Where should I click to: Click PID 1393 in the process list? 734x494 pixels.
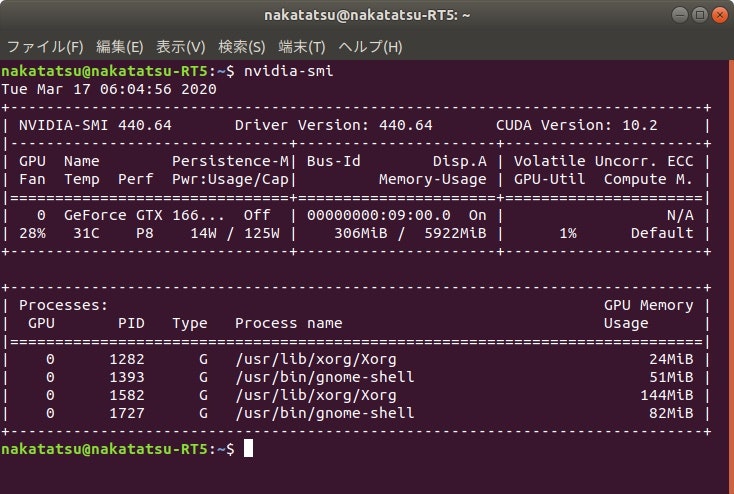pos(127,377)
